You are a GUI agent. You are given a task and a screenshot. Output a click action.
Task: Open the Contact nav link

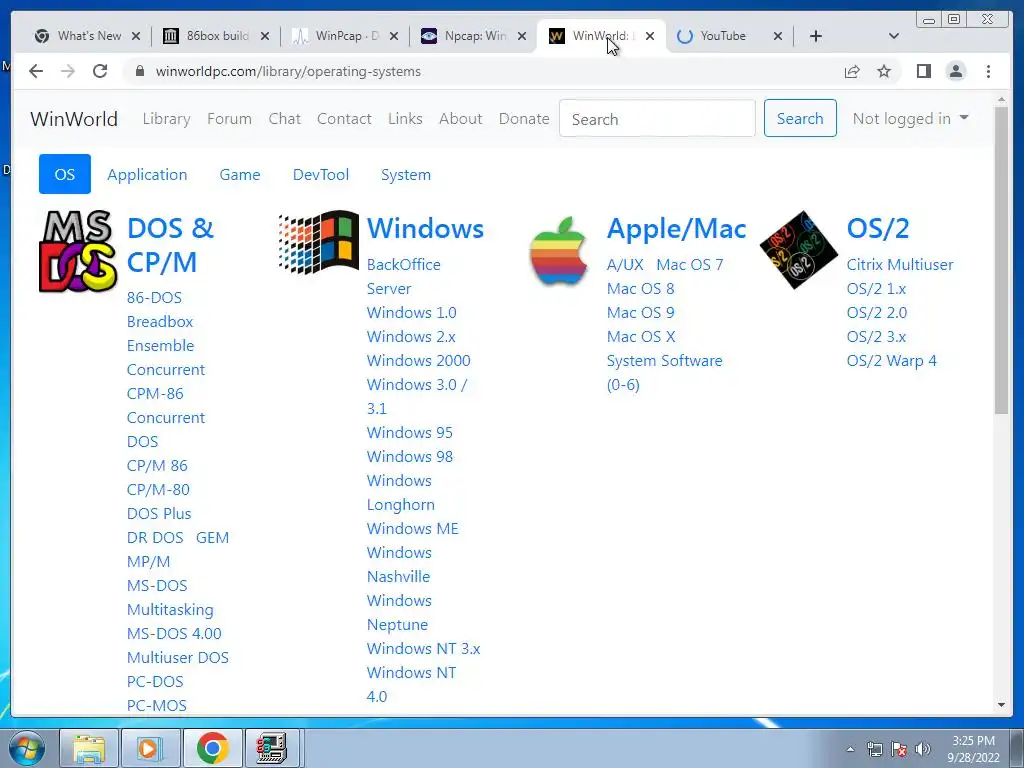(344, 118)
